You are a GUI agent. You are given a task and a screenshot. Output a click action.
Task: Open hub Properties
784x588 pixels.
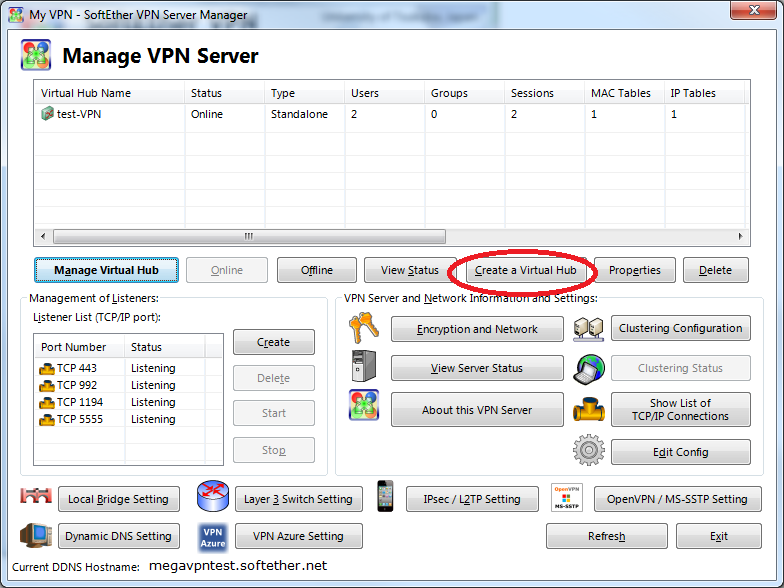pyautogui.click(x=634, y=270)
